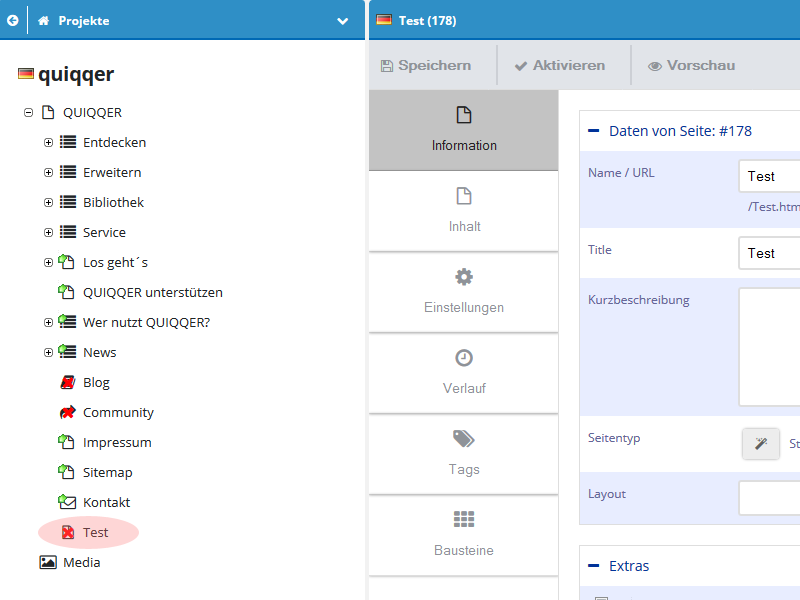
Task: Select the Test page in tree
Action: tap(95, 533)
